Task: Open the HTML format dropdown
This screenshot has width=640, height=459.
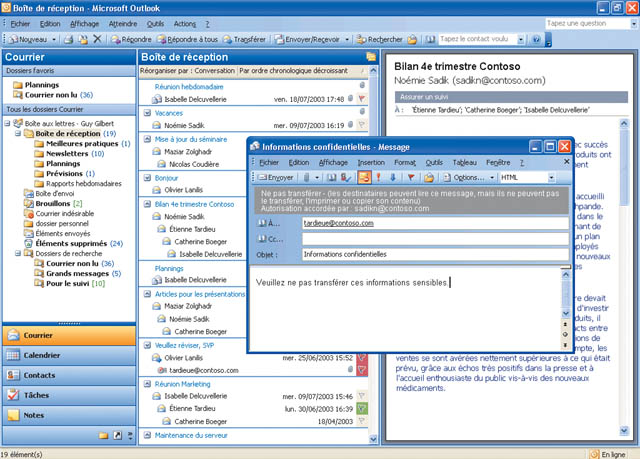Action: [x=551, y=177]
